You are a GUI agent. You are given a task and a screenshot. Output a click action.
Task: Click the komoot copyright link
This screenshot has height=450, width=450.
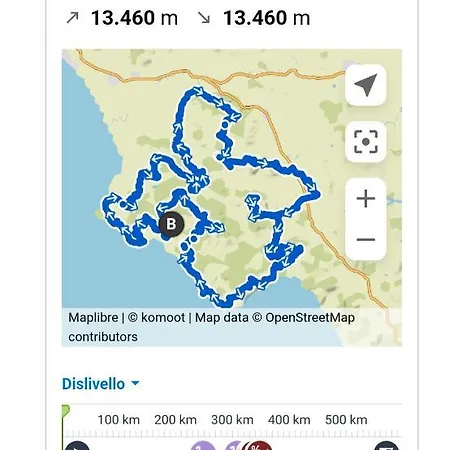(x=163, y=317)
